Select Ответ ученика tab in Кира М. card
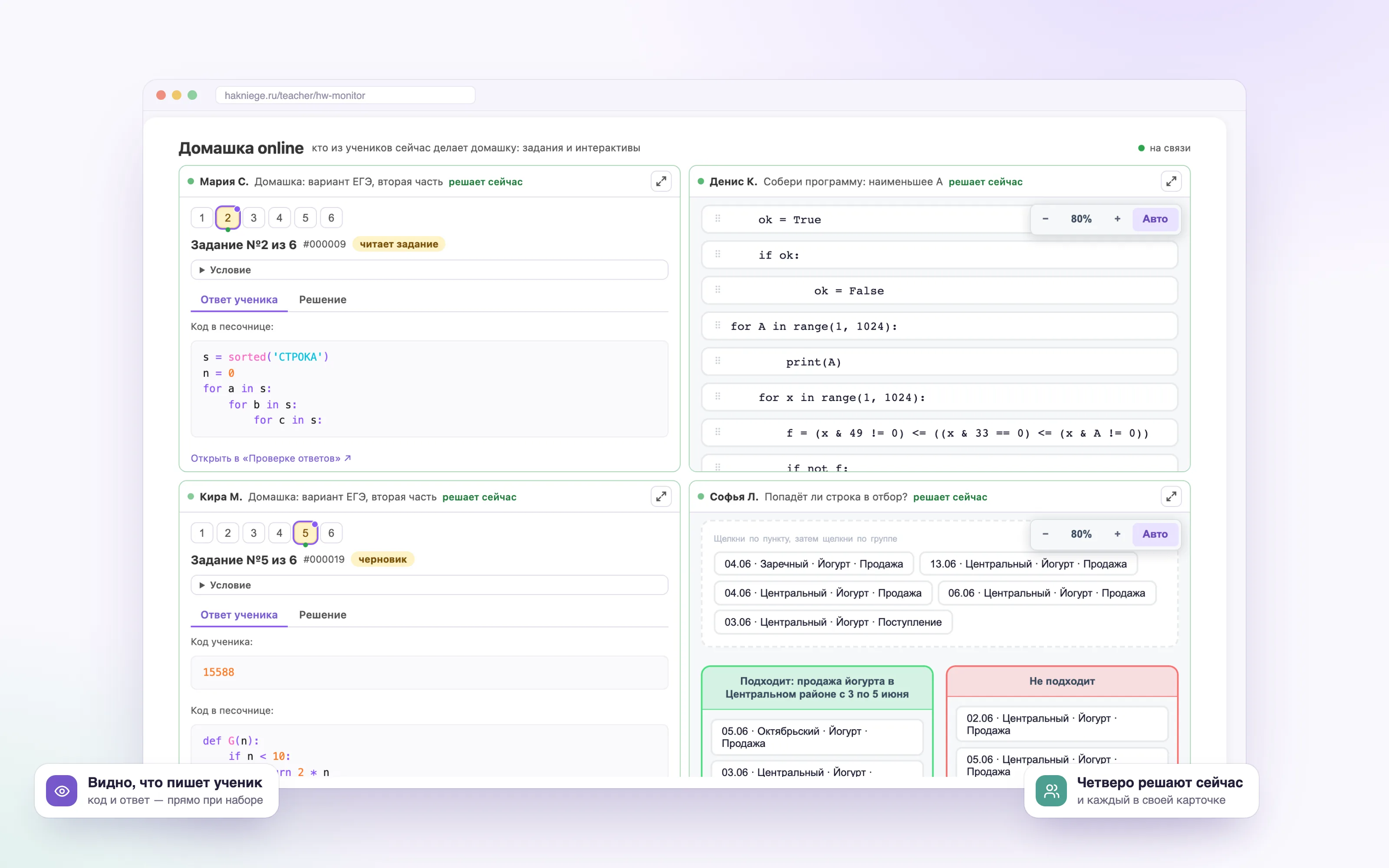Image resolution: width=1389 pixels, height=868 pixels. [x=239, y=615]
